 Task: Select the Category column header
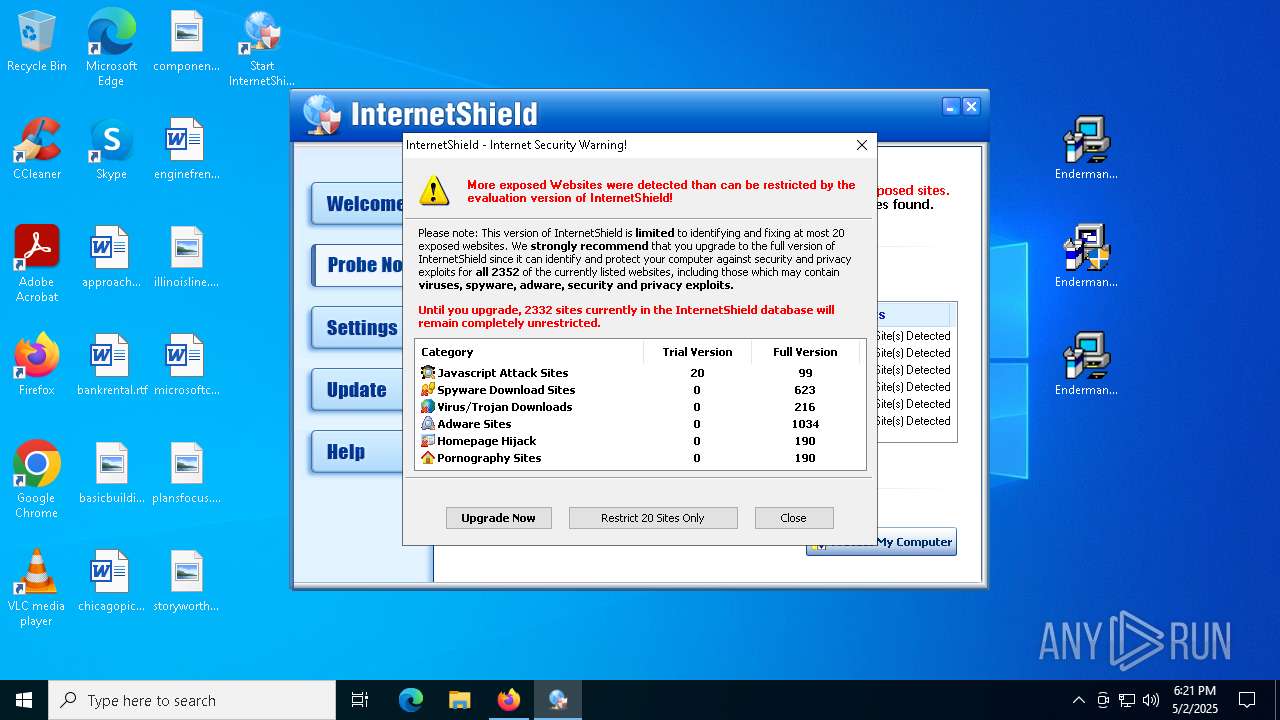(529, 352)
